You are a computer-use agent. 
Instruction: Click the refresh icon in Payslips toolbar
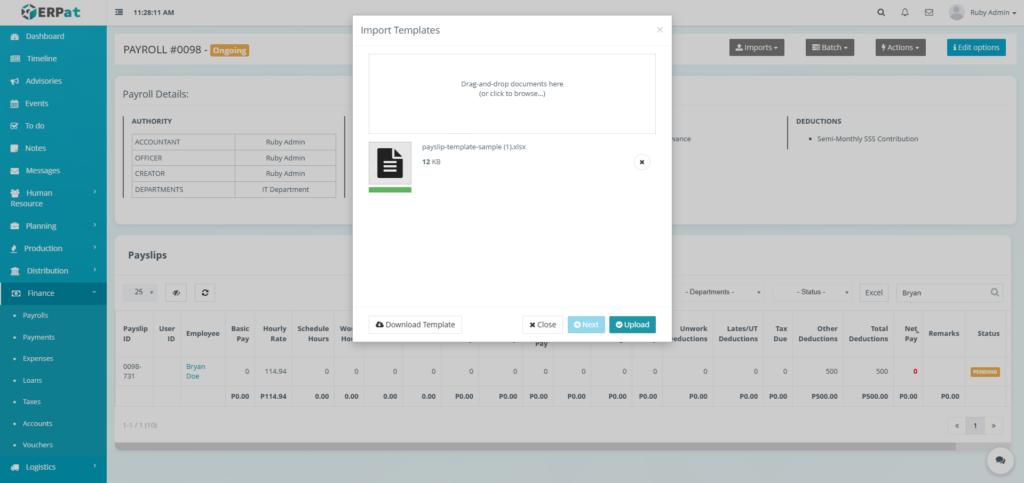point(204,293)
